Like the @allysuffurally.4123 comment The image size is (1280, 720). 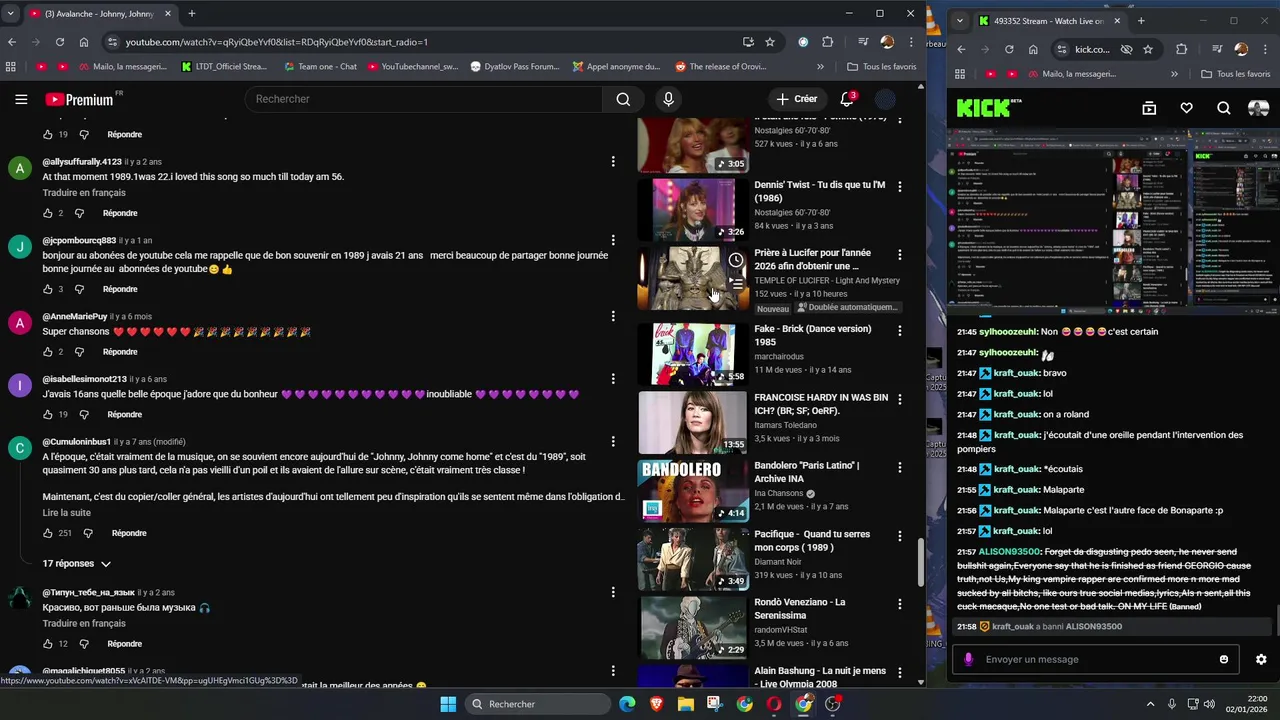pyautogui.click(x=47, y=213)
